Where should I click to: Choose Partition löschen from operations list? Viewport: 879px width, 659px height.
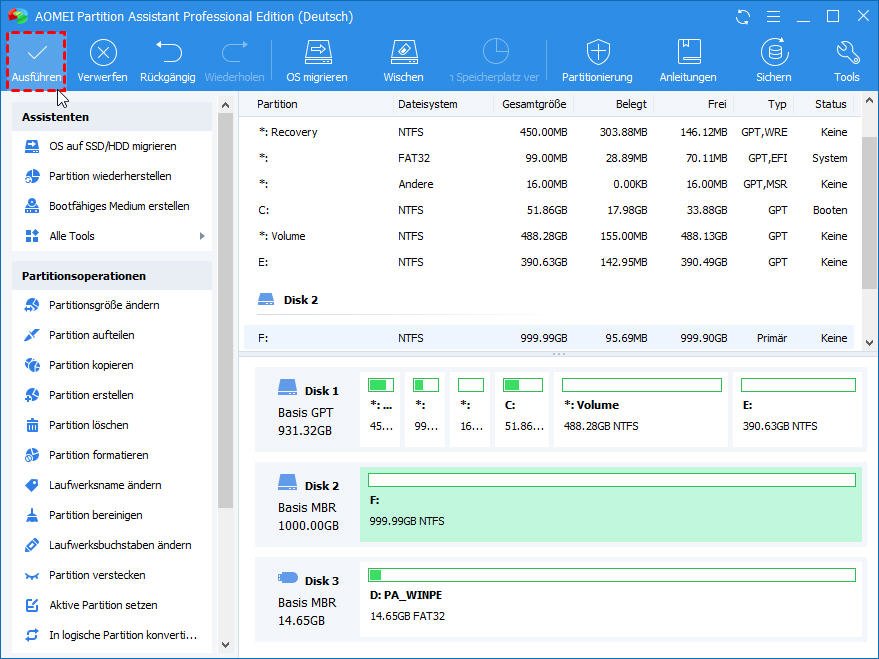pos(88,425)
